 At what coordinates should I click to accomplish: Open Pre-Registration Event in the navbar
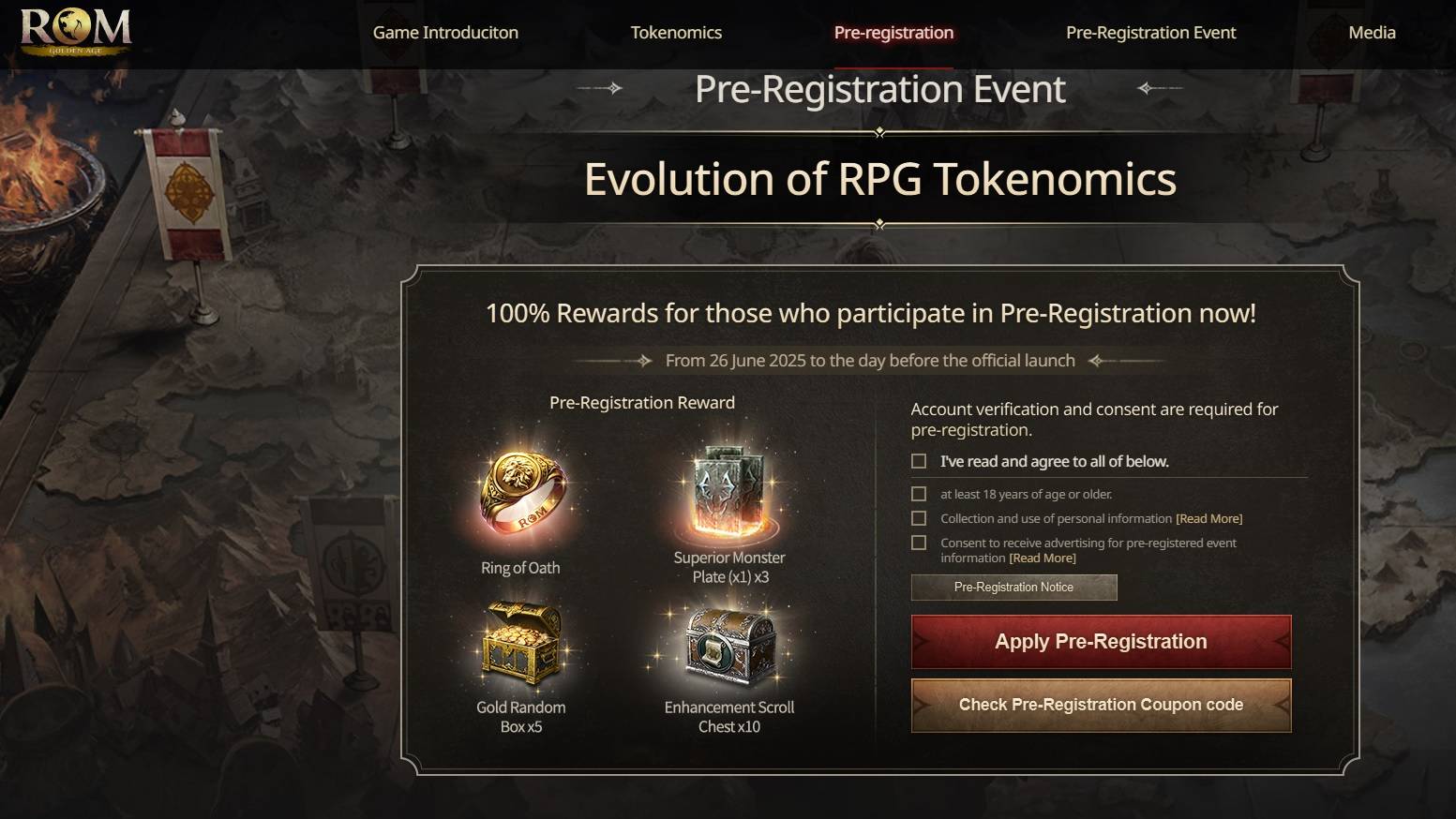pos(1150,33)
